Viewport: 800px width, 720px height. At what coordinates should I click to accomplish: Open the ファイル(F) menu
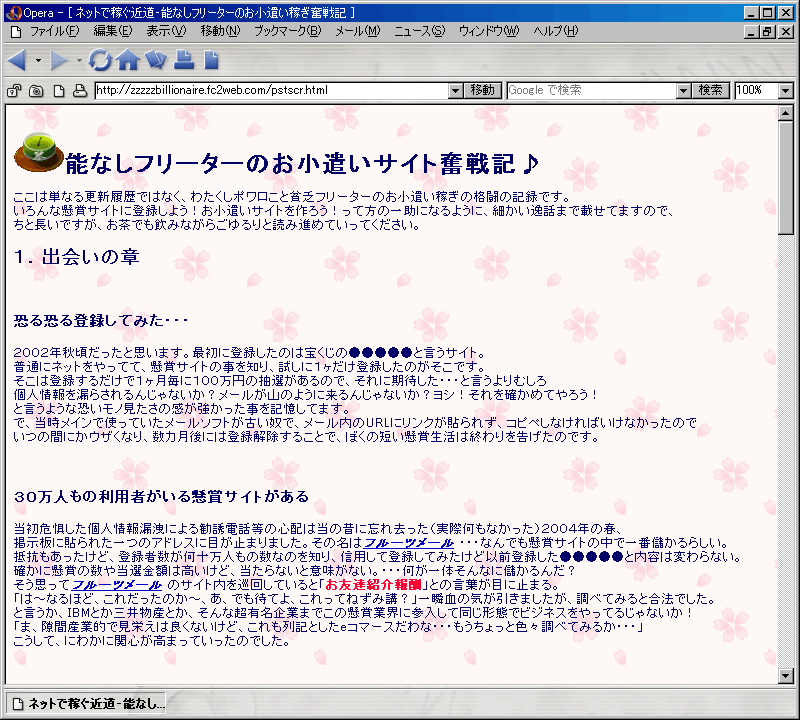55,31
